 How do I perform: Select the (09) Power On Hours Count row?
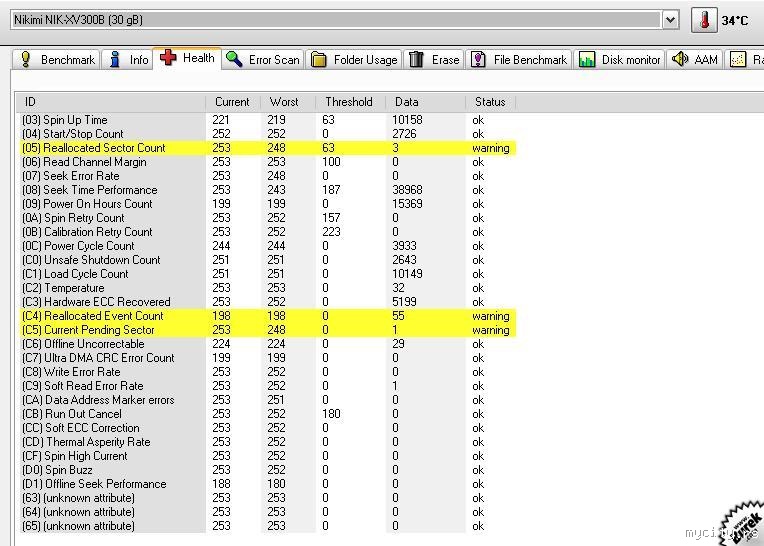(267, 204)
